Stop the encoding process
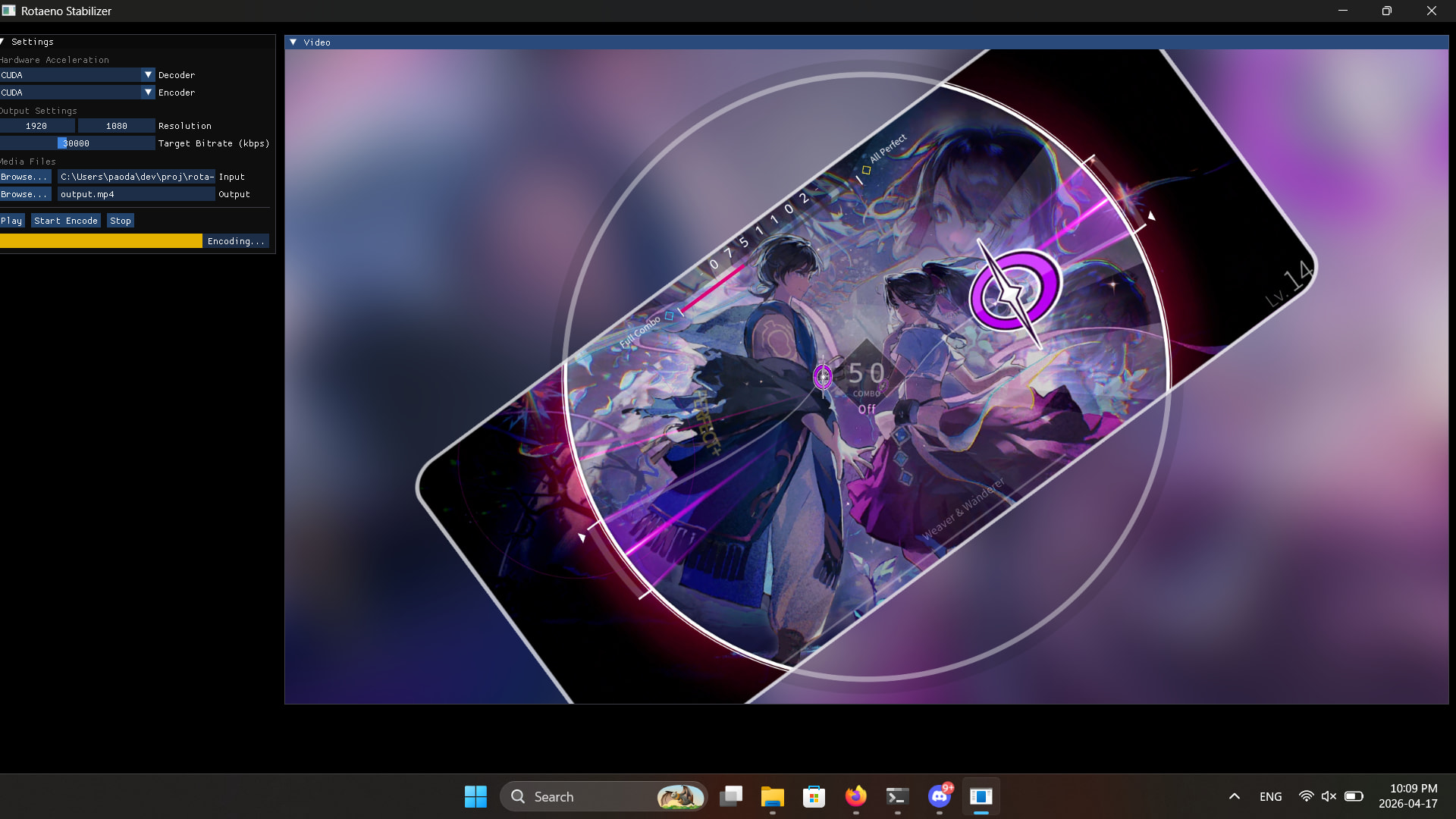The height and width of the screenshot is (819, 1456). [x=121, y=221]
